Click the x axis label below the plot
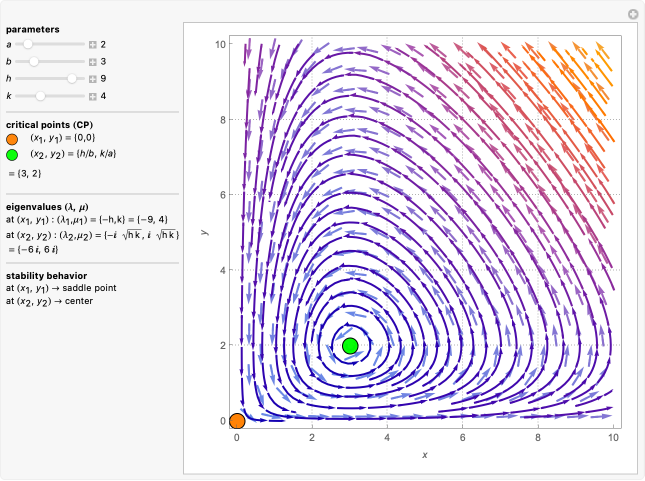This screenshot has width=645, height=481. (x=425, y=456)
